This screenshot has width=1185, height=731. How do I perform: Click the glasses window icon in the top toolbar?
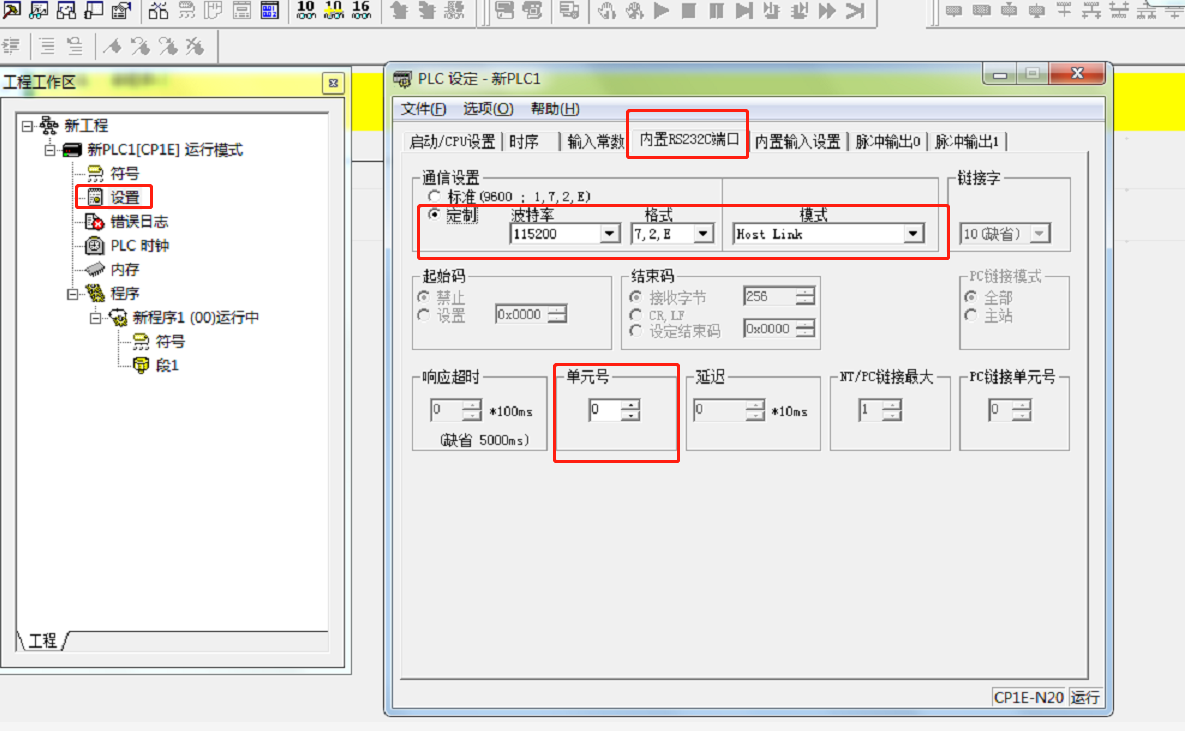[x=39, y=10]
